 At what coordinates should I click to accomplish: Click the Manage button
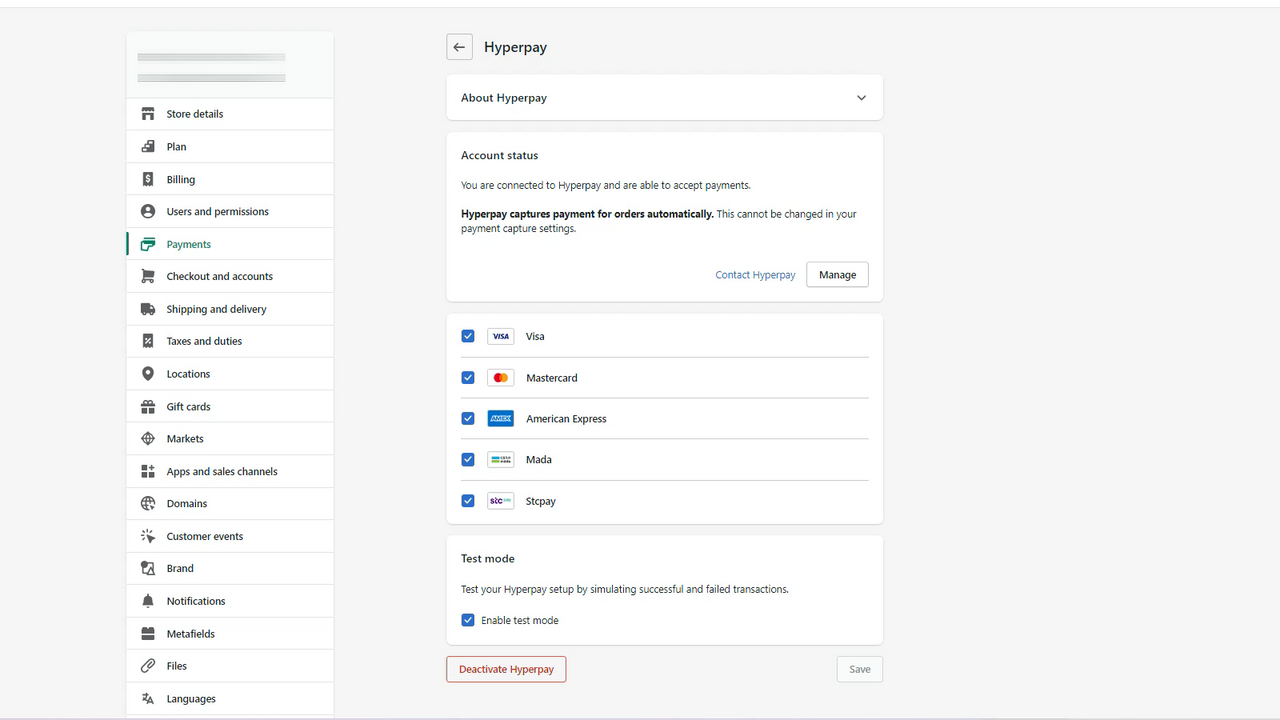(x=837, y=275)
